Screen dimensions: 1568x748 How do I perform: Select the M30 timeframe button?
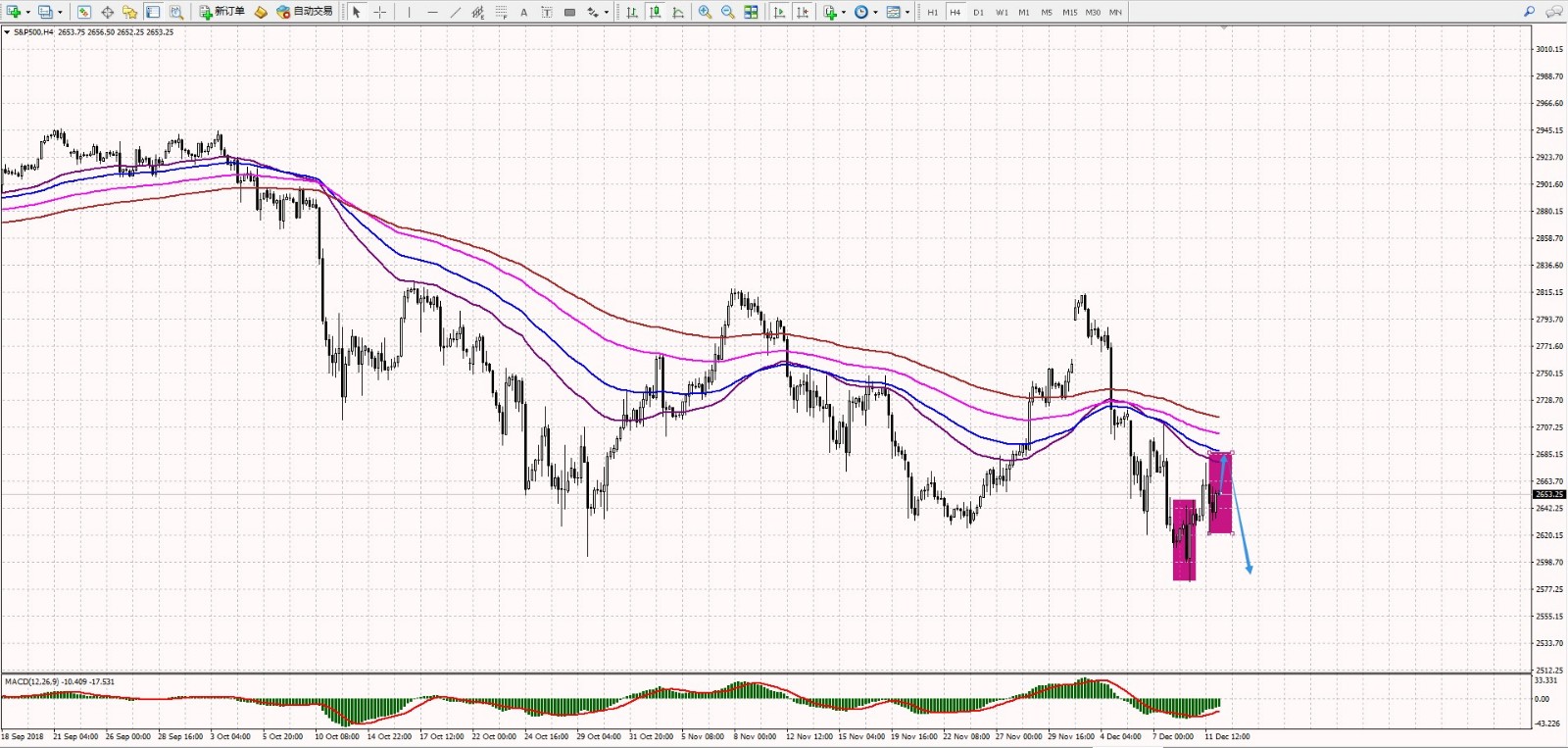(1093, 12)
